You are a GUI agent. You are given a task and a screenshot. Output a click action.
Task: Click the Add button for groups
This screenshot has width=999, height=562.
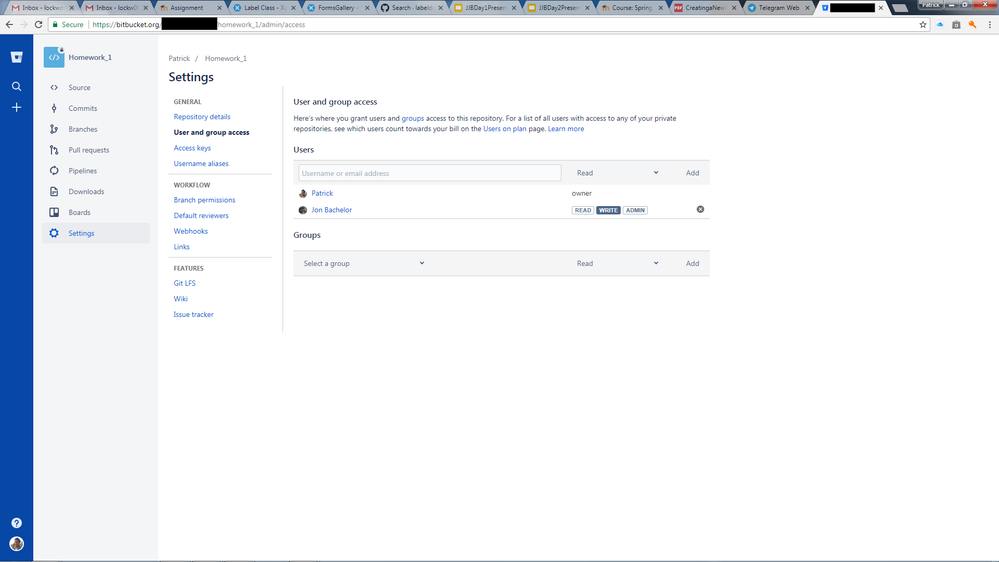click(693, 263)
